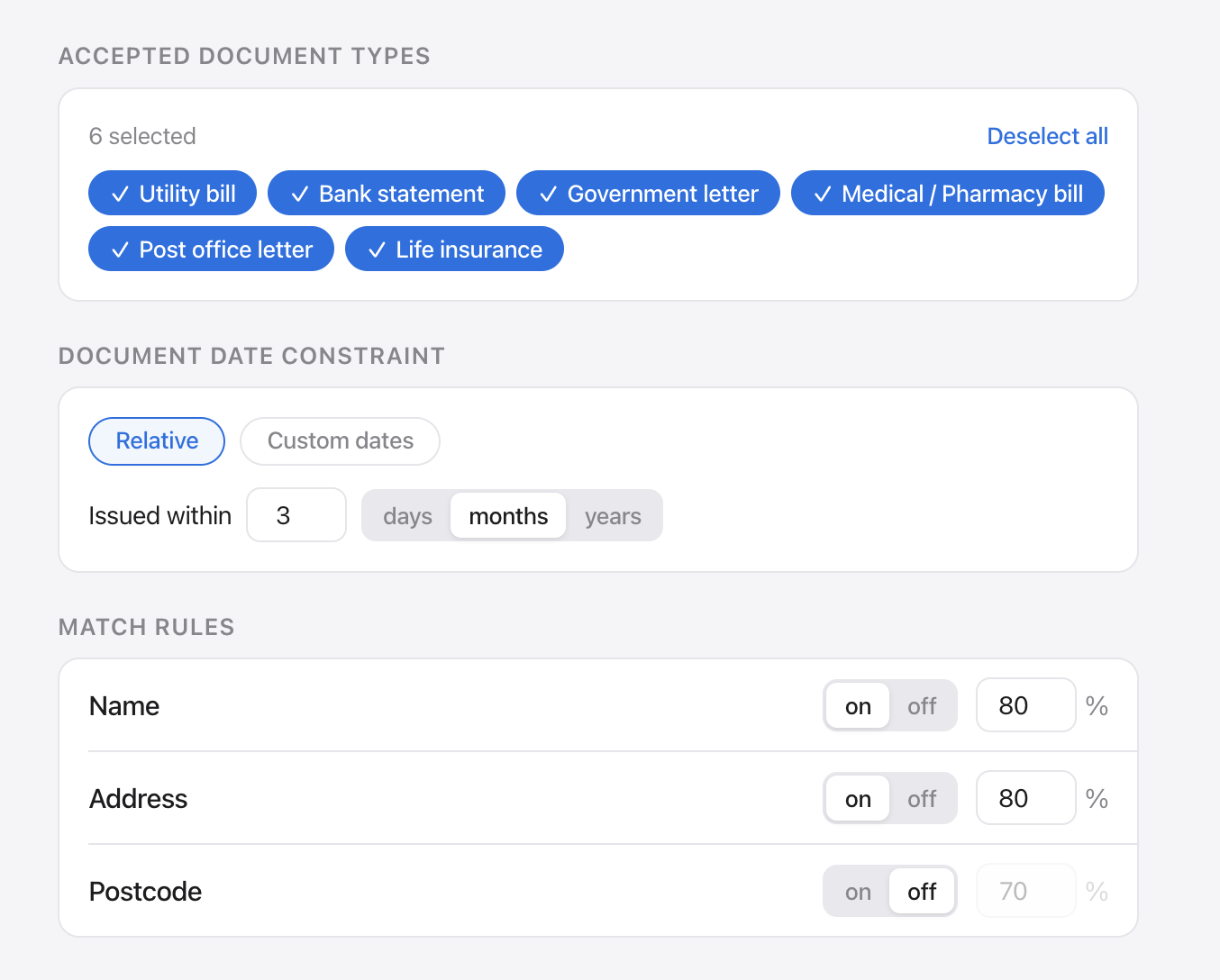Remove Post office letter from selection
The image size is (1220, 980).
tap(211, 249)
